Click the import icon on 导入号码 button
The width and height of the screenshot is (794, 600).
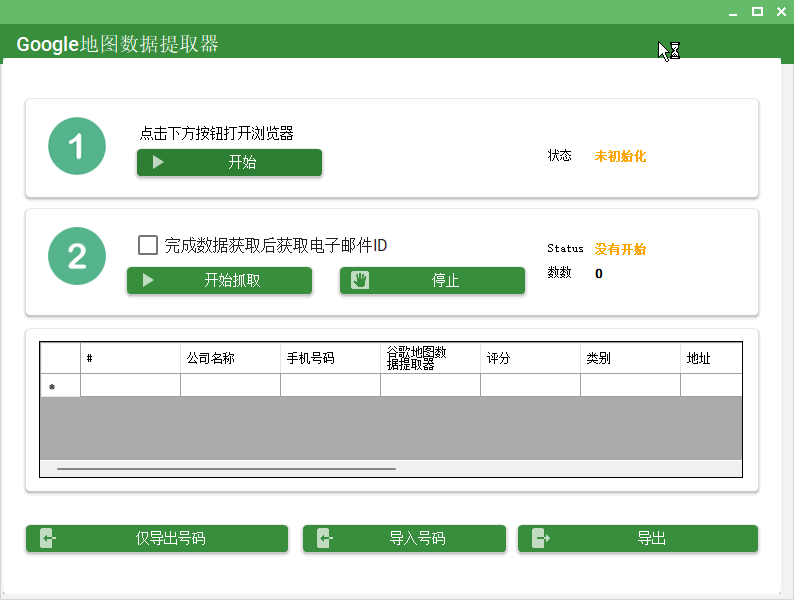point(325,538)
